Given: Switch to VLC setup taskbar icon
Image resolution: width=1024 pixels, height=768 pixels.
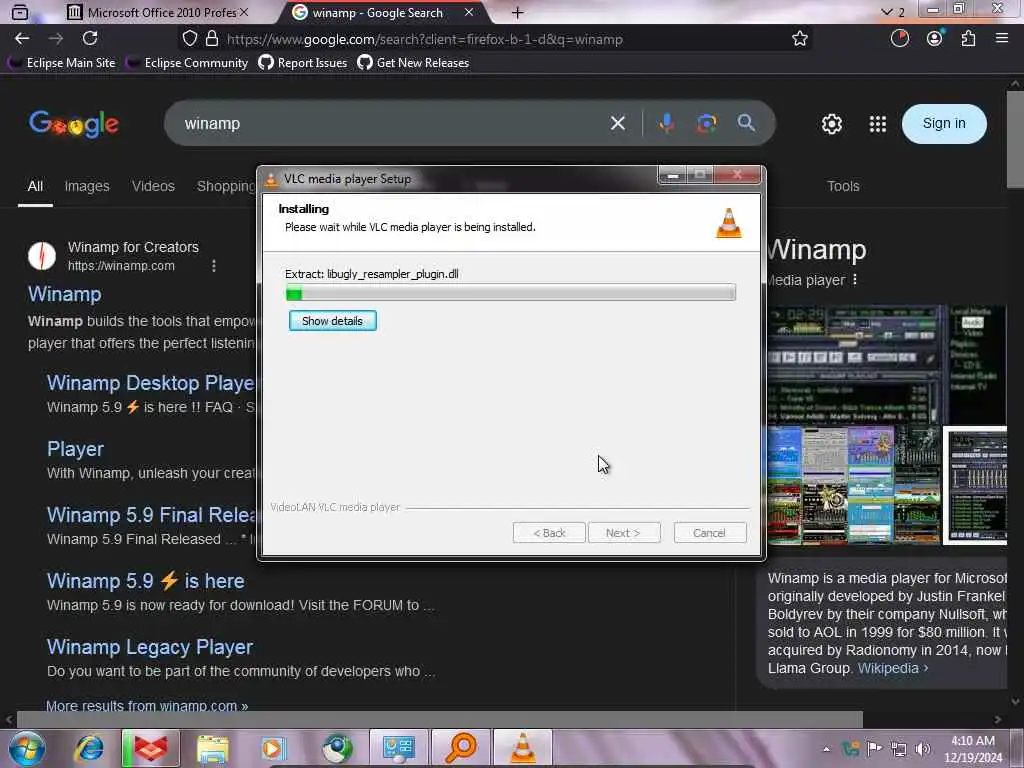Looking at the screenshot, I should pos(522,748).
